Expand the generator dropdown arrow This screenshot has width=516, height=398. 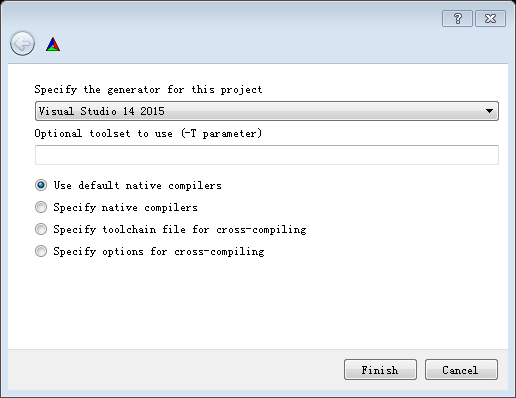coord(489,111)
